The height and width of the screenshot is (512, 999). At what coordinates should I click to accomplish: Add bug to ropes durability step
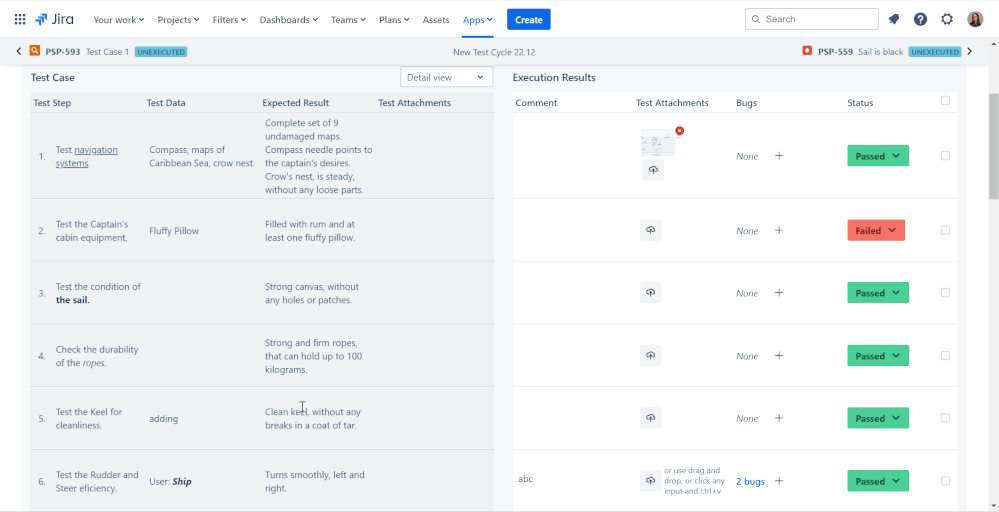tap(779, 355)
